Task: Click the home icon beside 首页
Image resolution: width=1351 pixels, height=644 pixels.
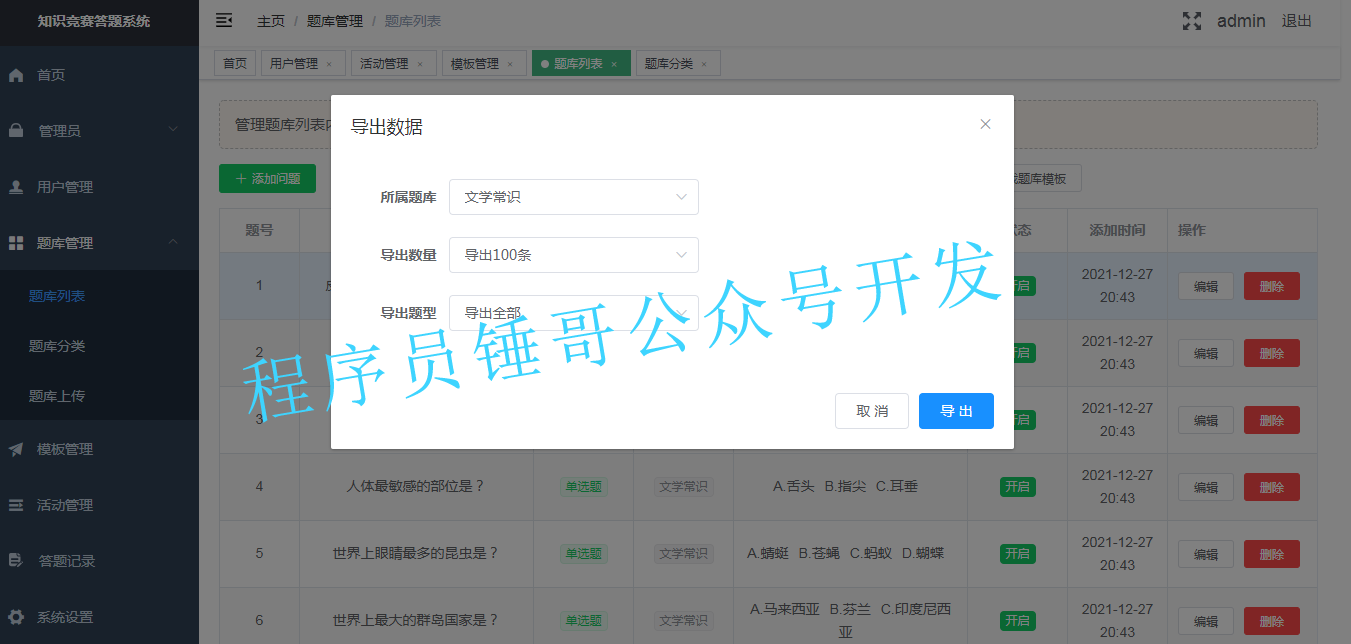Action: [16, 75]
